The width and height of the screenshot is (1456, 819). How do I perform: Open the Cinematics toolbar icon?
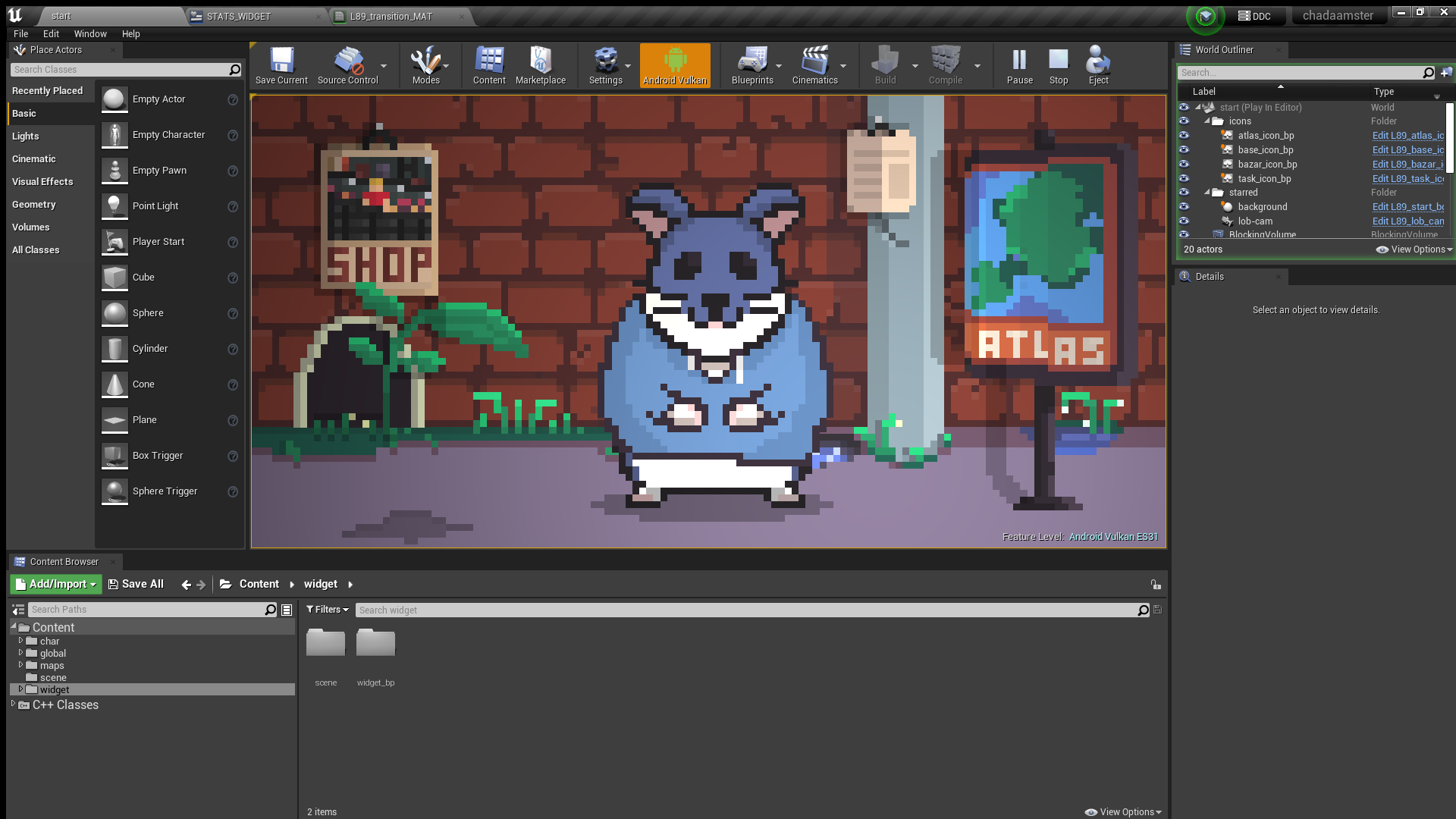tap(814, 65)
